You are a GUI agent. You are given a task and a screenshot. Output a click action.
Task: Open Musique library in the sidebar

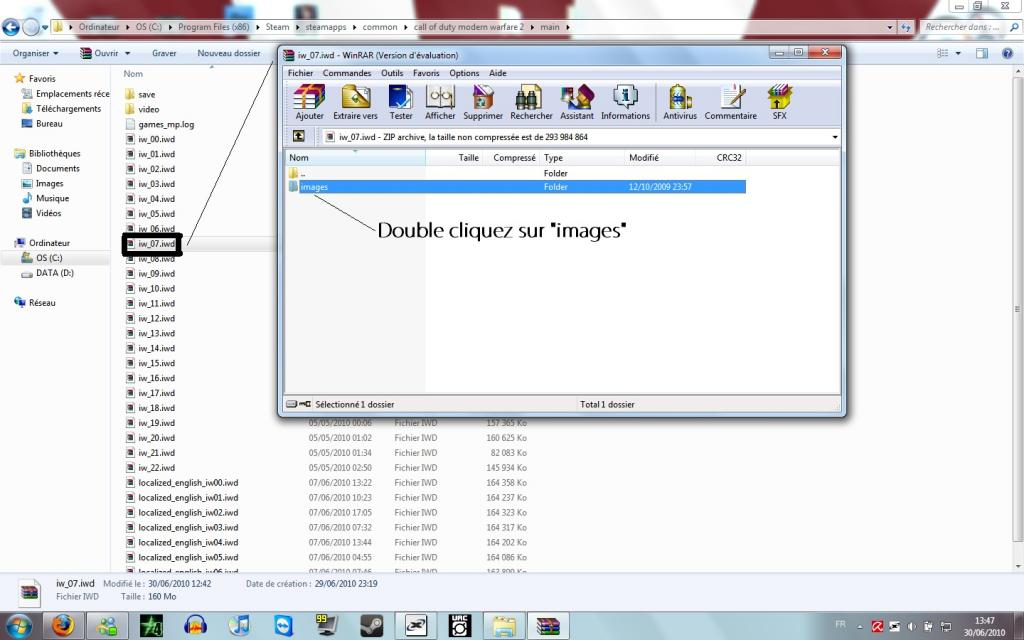coord(52,199)
